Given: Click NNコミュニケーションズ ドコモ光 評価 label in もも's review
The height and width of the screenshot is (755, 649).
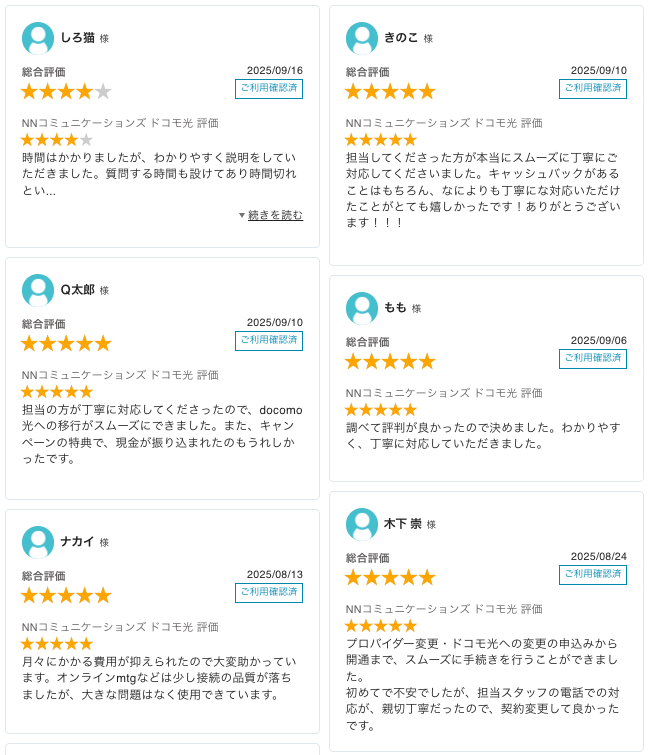Looking at the screenshot, I should pyautogui.click(x=444, y=393).
